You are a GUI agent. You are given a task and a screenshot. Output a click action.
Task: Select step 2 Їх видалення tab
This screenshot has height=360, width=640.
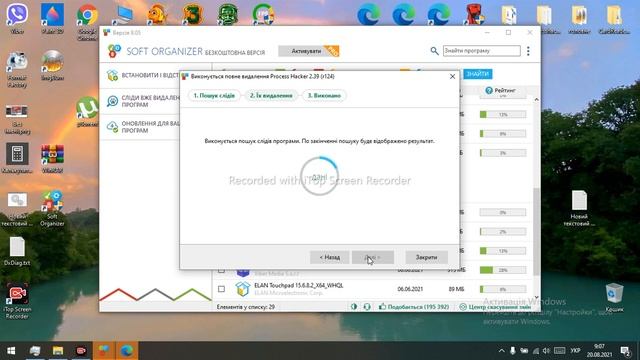coord(271,96)
